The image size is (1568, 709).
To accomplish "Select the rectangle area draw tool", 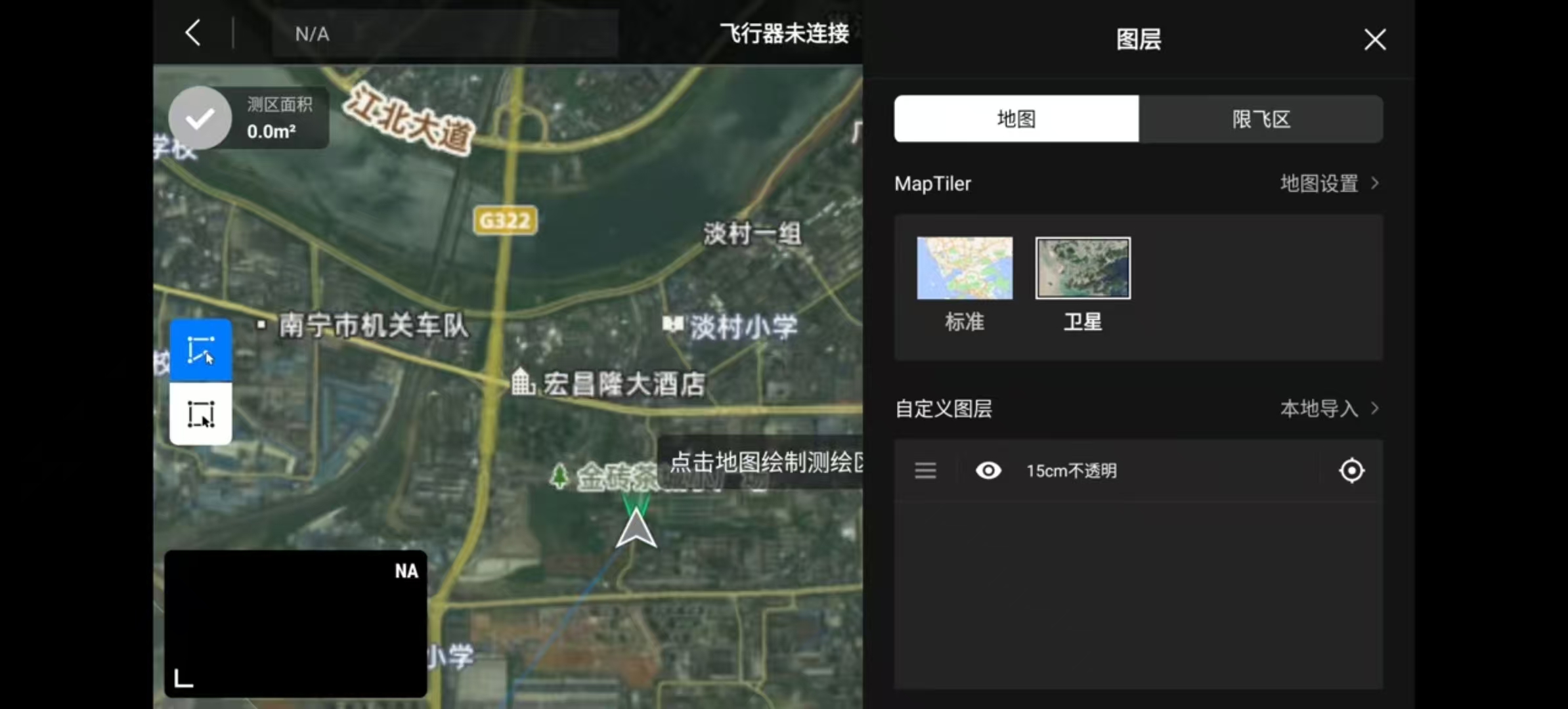I will pos(200,414).
